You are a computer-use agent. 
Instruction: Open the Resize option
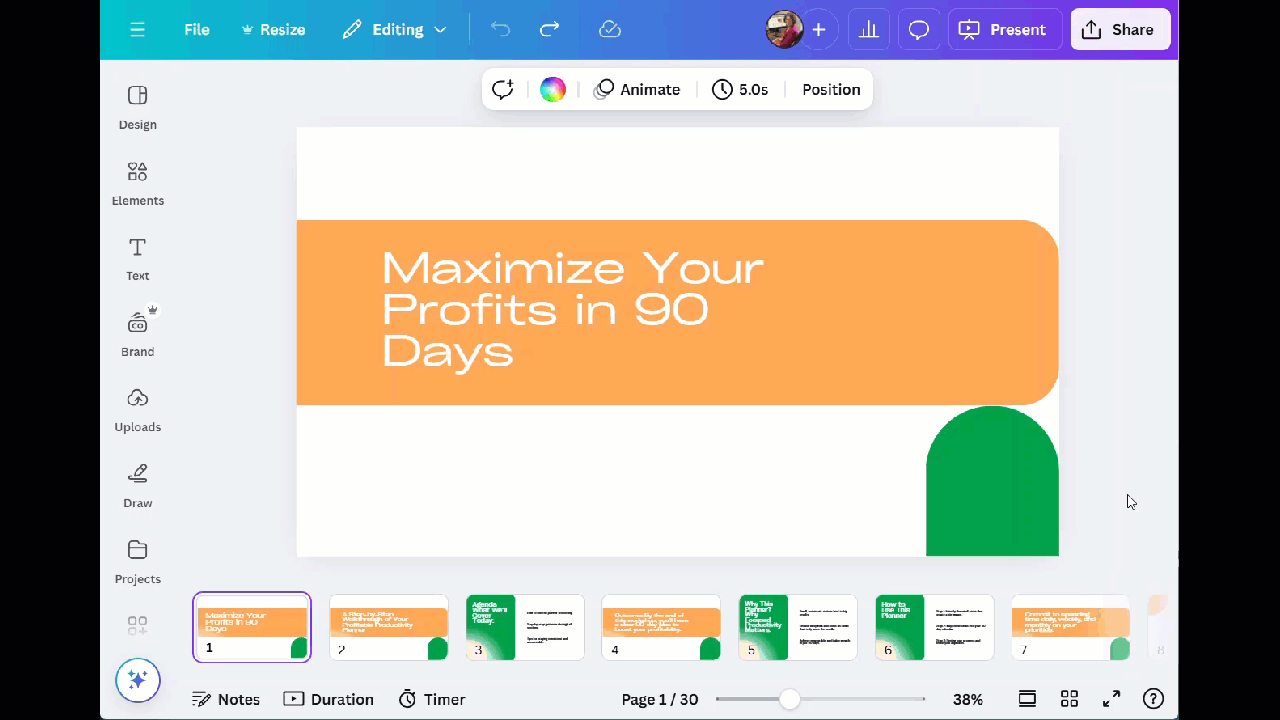(273, 30)
